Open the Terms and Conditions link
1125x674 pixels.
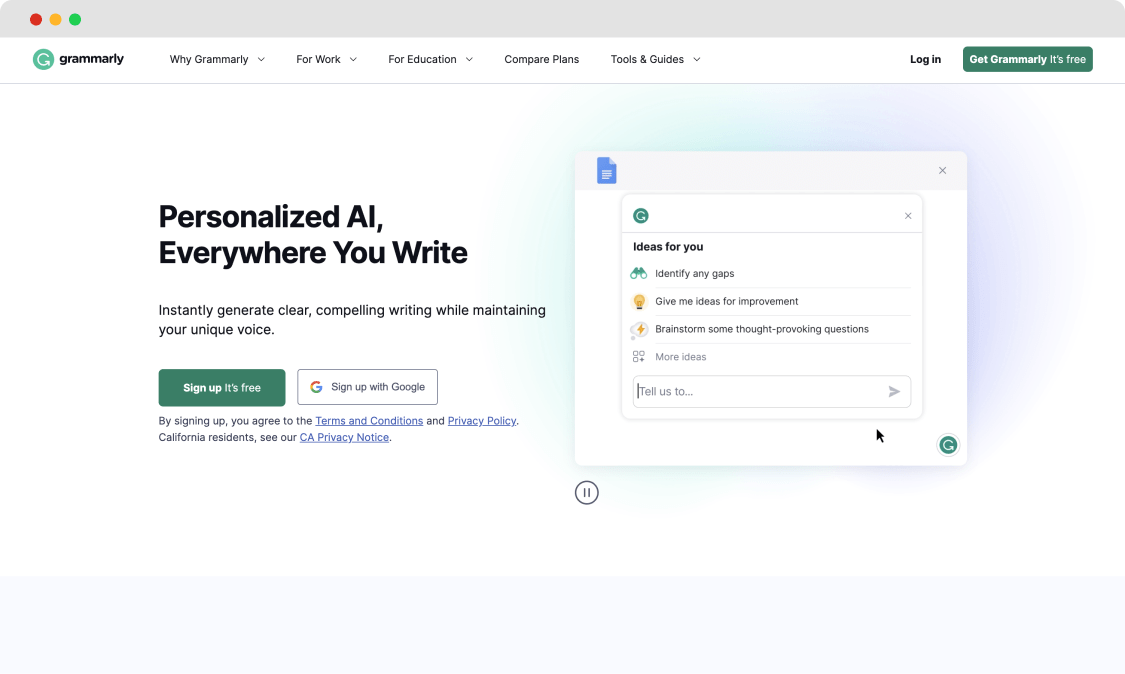coord(369,421)
